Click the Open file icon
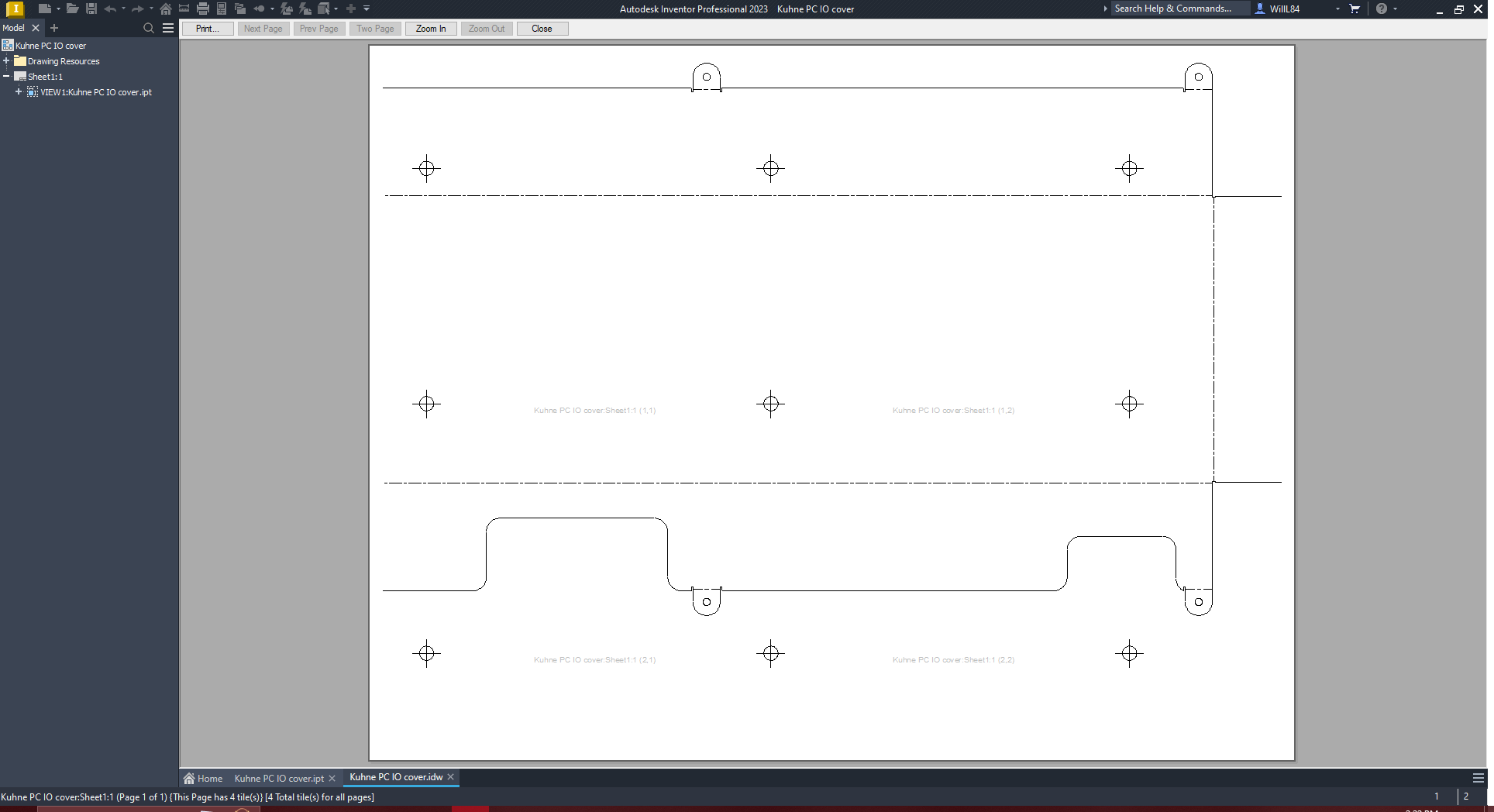The height and width of the screenshot is (812, 1494). [71, 9]
